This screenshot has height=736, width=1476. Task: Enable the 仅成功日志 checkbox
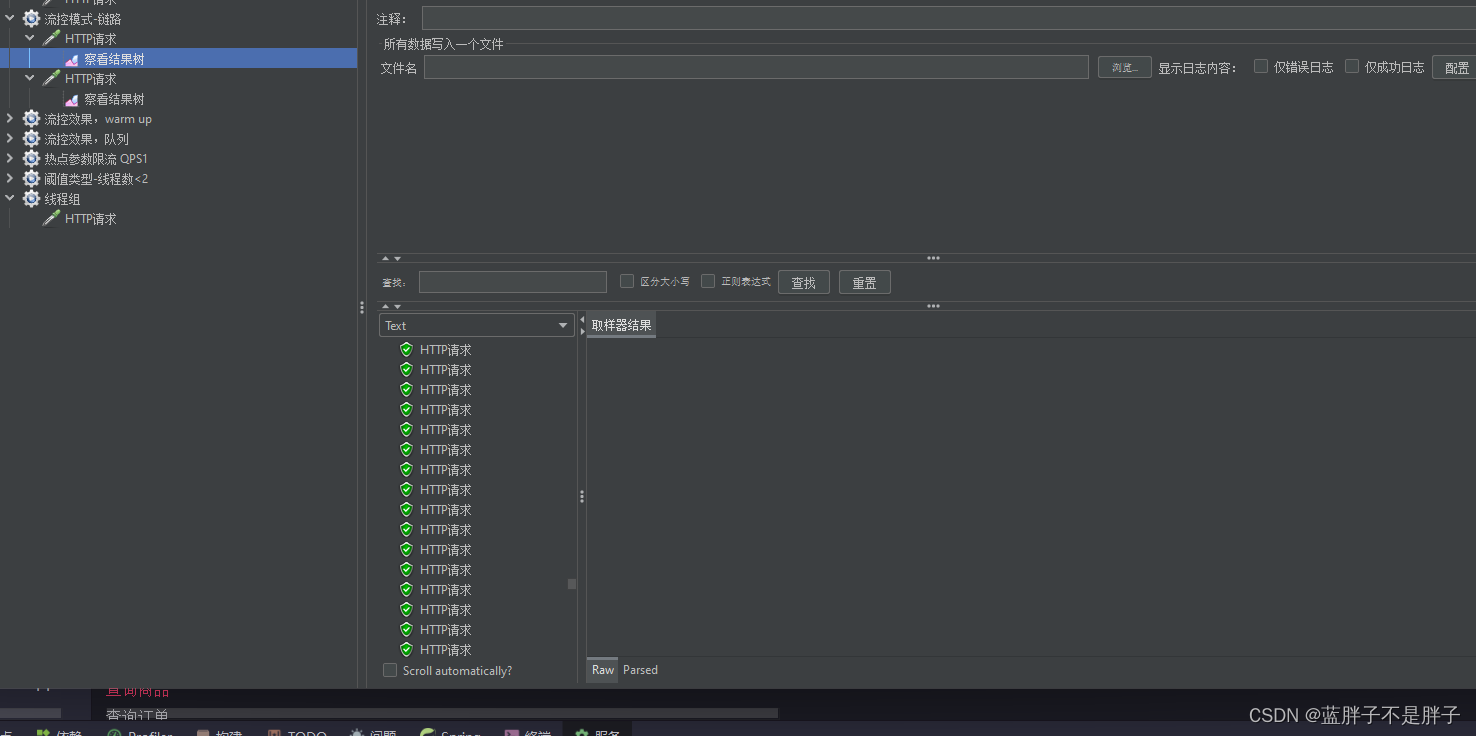click(1352, 66)
